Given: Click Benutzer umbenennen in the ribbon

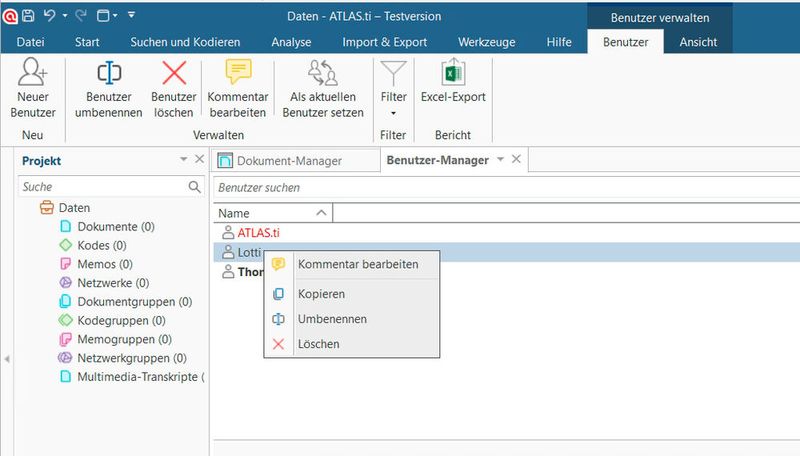Looking at the screenshot, I should (x=109, y=89).
